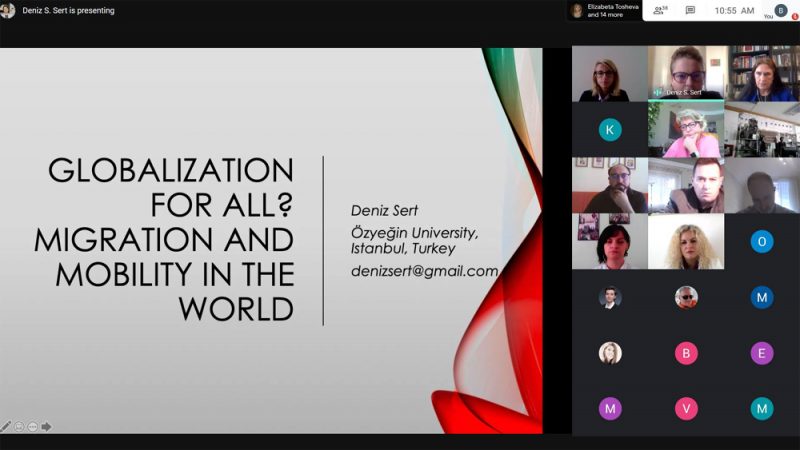Click the purple E participant avatar

click(762, 353)
